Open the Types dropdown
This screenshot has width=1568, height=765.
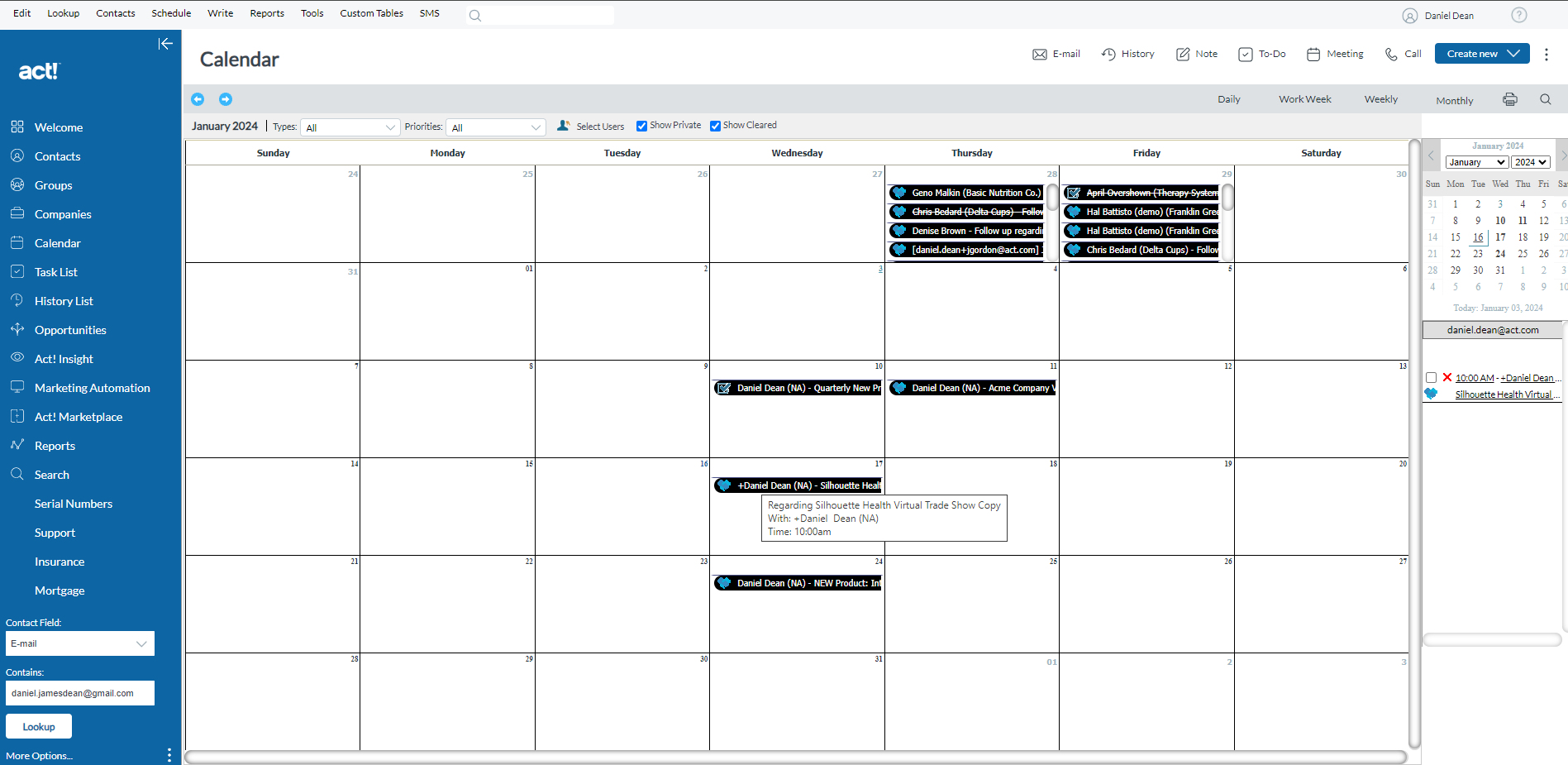[x=350, y=127]
